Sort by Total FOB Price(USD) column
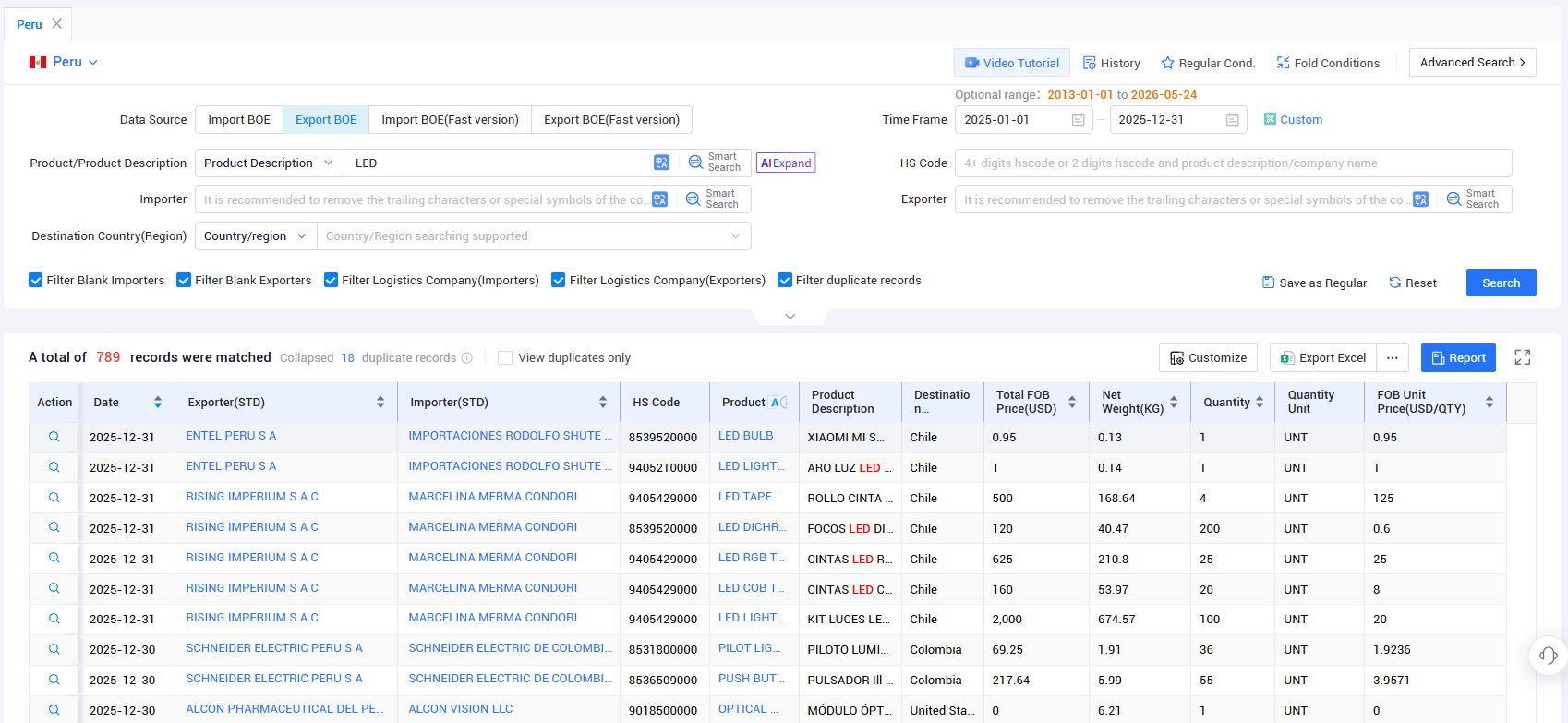Screen dimensions: 1568x723 point(1072,403)
